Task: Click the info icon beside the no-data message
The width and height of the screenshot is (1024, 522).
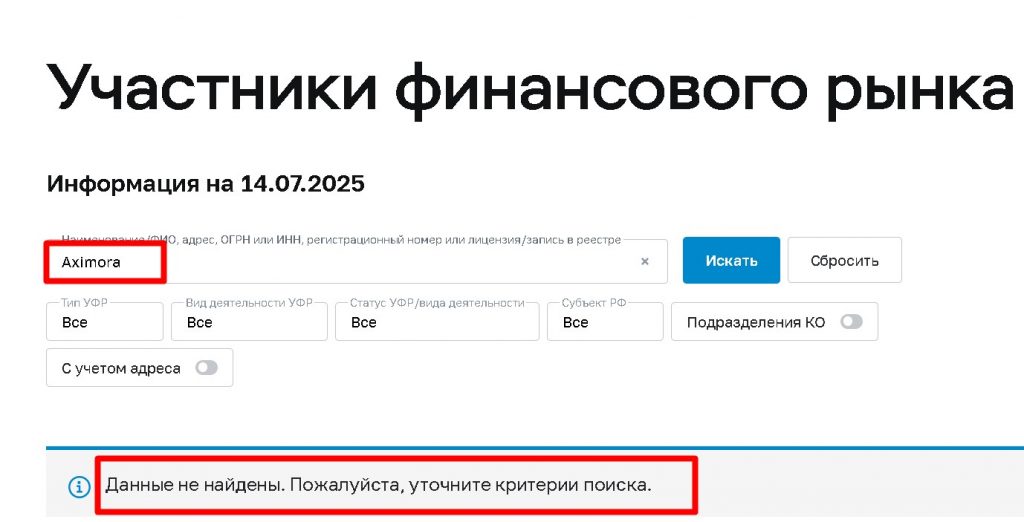Action: point(79,487)
